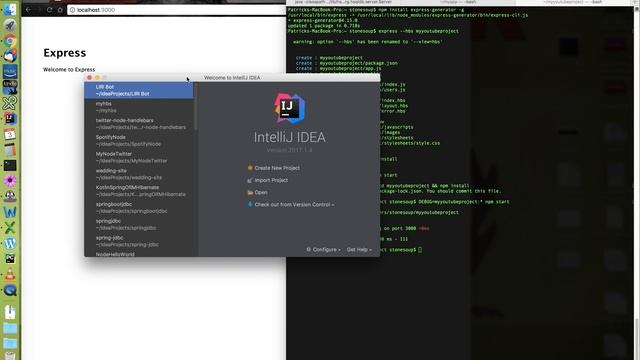This screenshot has width=640, height=360.
Task: Open the Trash in the dock
Action: click(x=10, y=355)
